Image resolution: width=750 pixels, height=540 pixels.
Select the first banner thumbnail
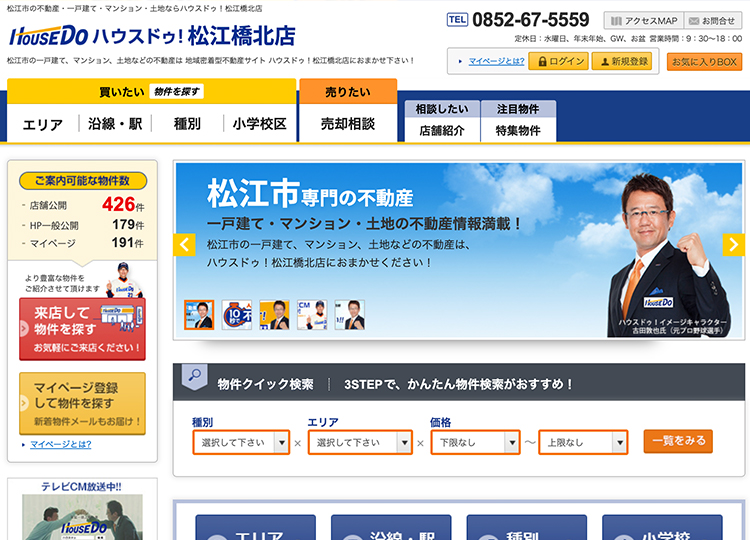[199, 315]
